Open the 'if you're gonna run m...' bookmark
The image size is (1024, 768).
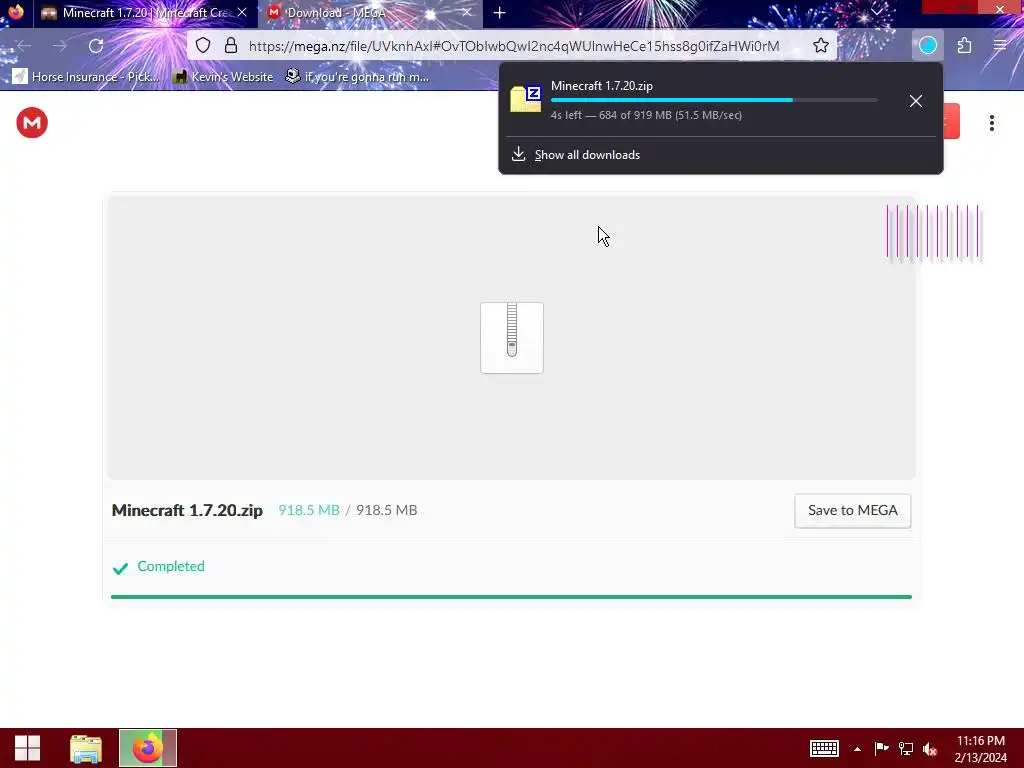click(358, 77)
